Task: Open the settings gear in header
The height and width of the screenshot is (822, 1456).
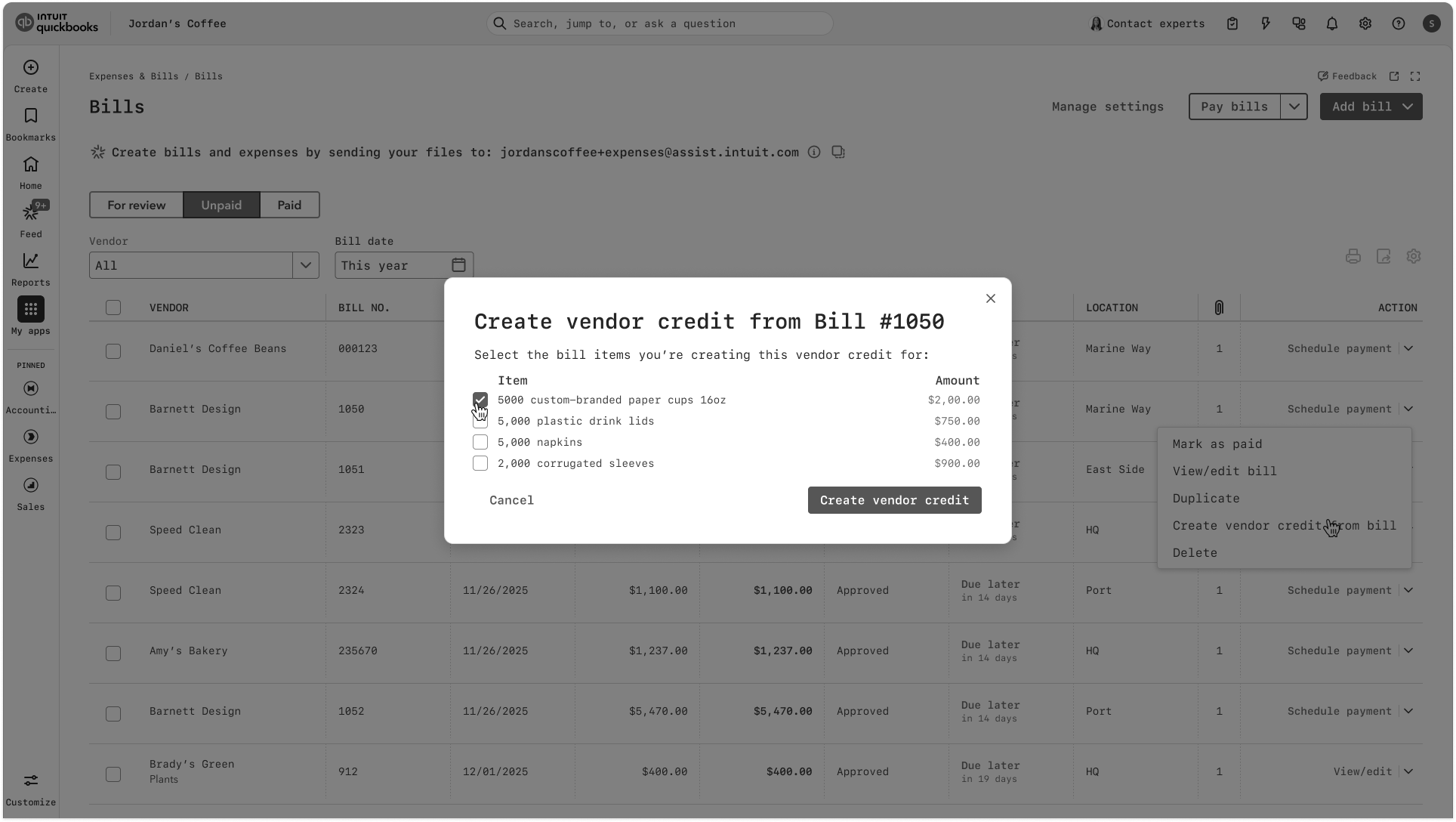Action: [1365, 23]
